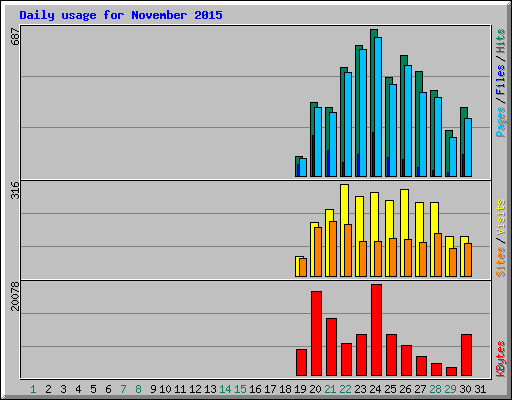Click day 5 on the x-axis
Viewport: 512px width, 400px height.
pos(93,389)
